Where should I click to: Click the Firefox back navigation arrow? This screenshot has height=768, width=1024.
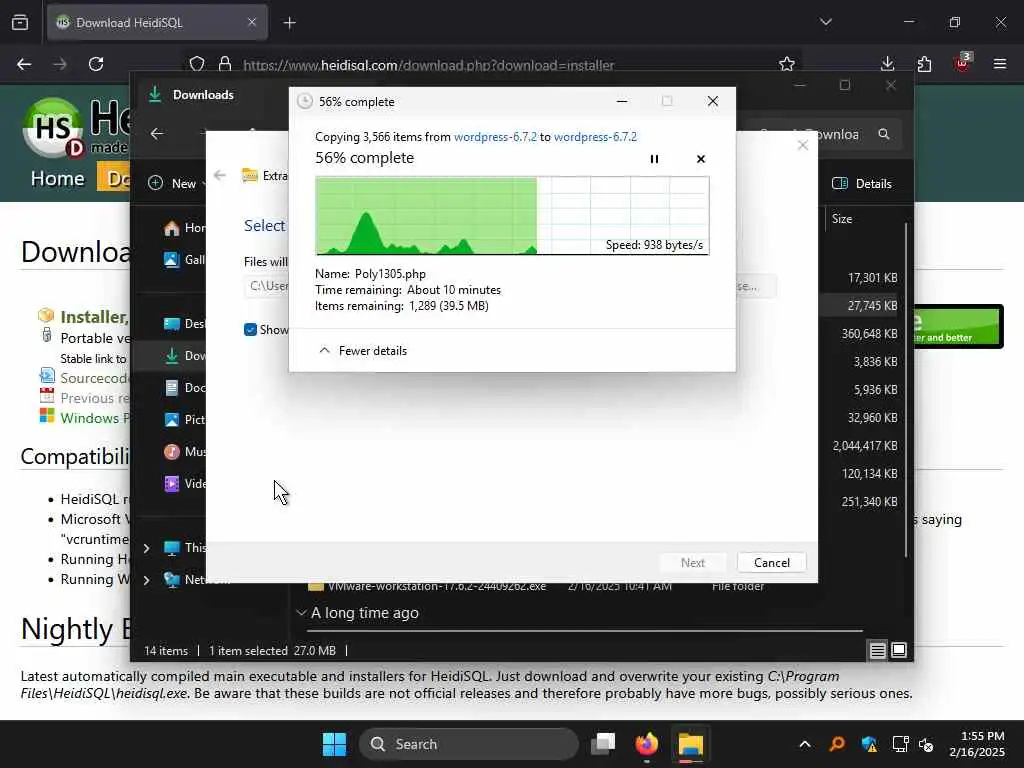tap(24, 64)
